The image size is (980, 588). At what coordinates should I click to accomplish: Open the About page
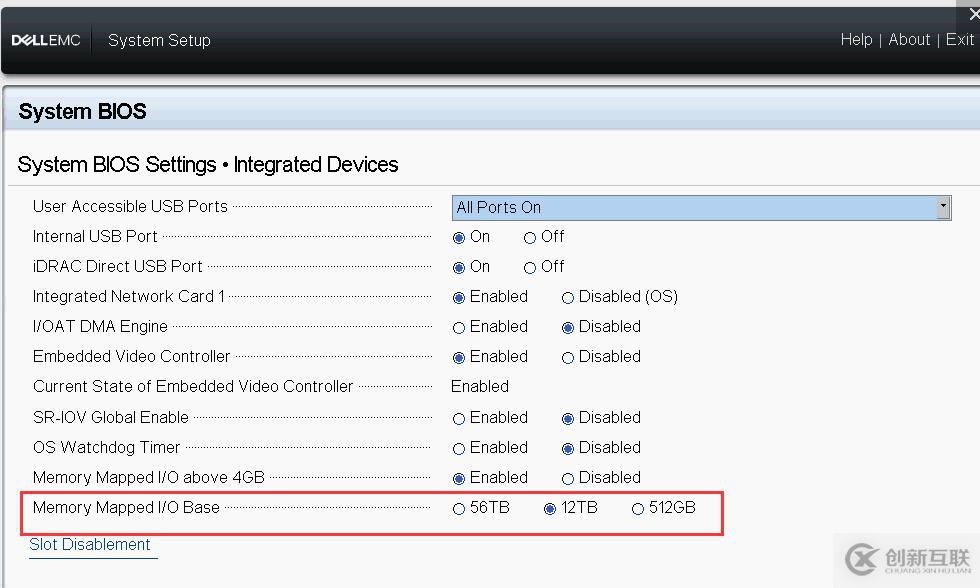(909, 40)
